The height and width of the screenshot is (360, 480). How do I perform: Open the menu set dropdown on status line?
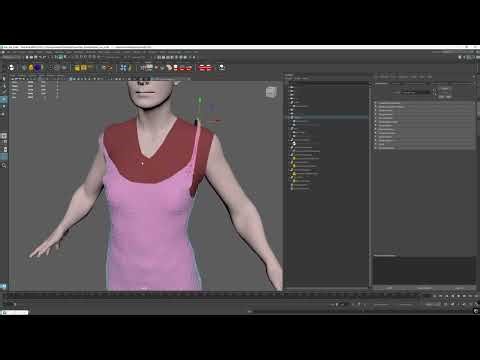[x=12, y=57]
